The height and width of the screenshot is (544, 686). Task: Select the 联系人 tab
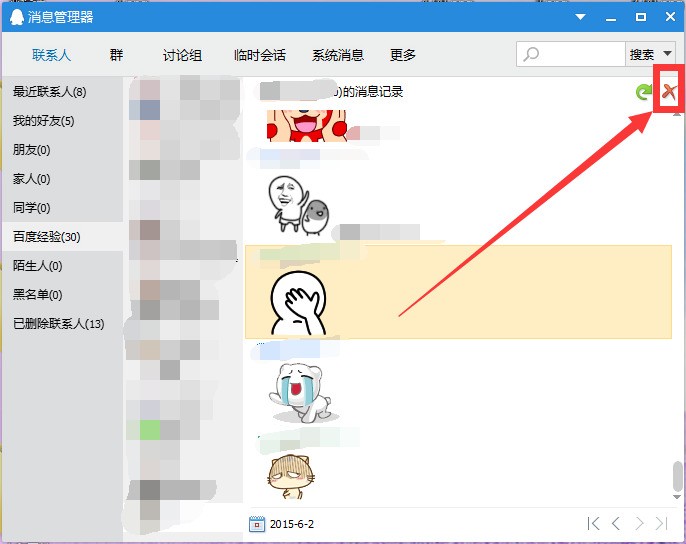click(x=51, y=55)
